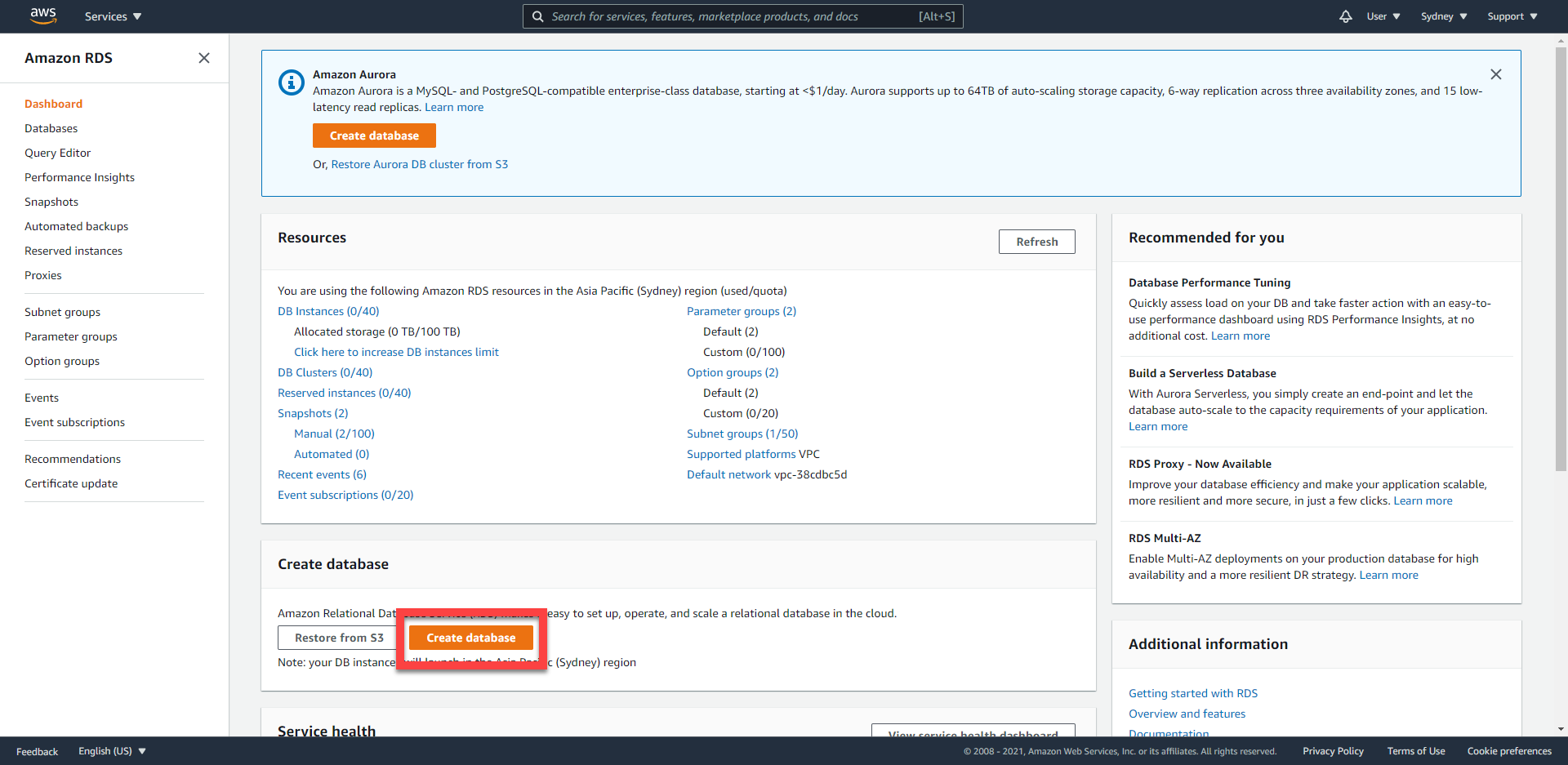Viewport: 1568px width, 765px height.
Task: Open the User account dropdown
Action: click(1383, 16)
